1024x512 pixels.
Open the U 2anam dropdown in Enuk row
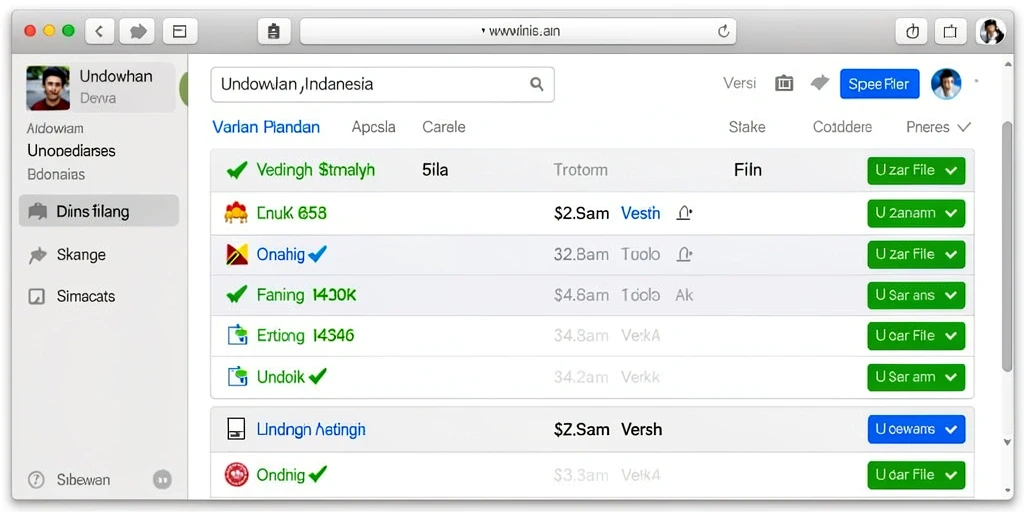pos(916,213)
